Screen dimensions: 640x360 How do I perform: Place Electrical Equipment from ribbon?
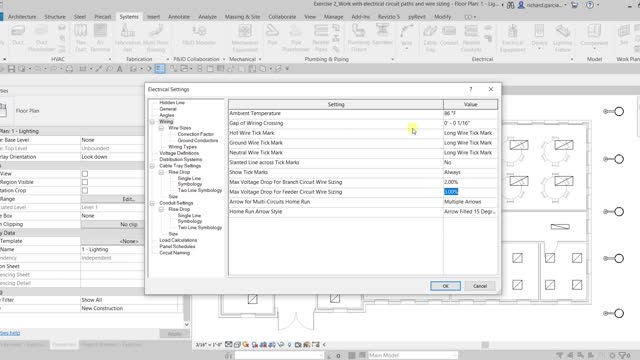click(513, 38)
